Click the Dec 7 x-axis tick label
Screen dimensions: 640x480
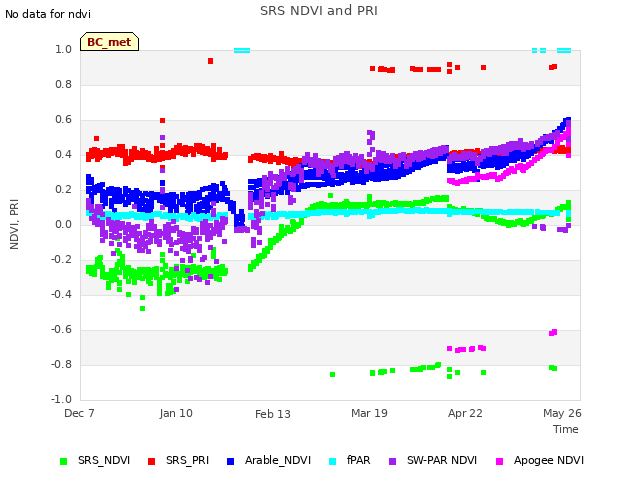[79, 413]
